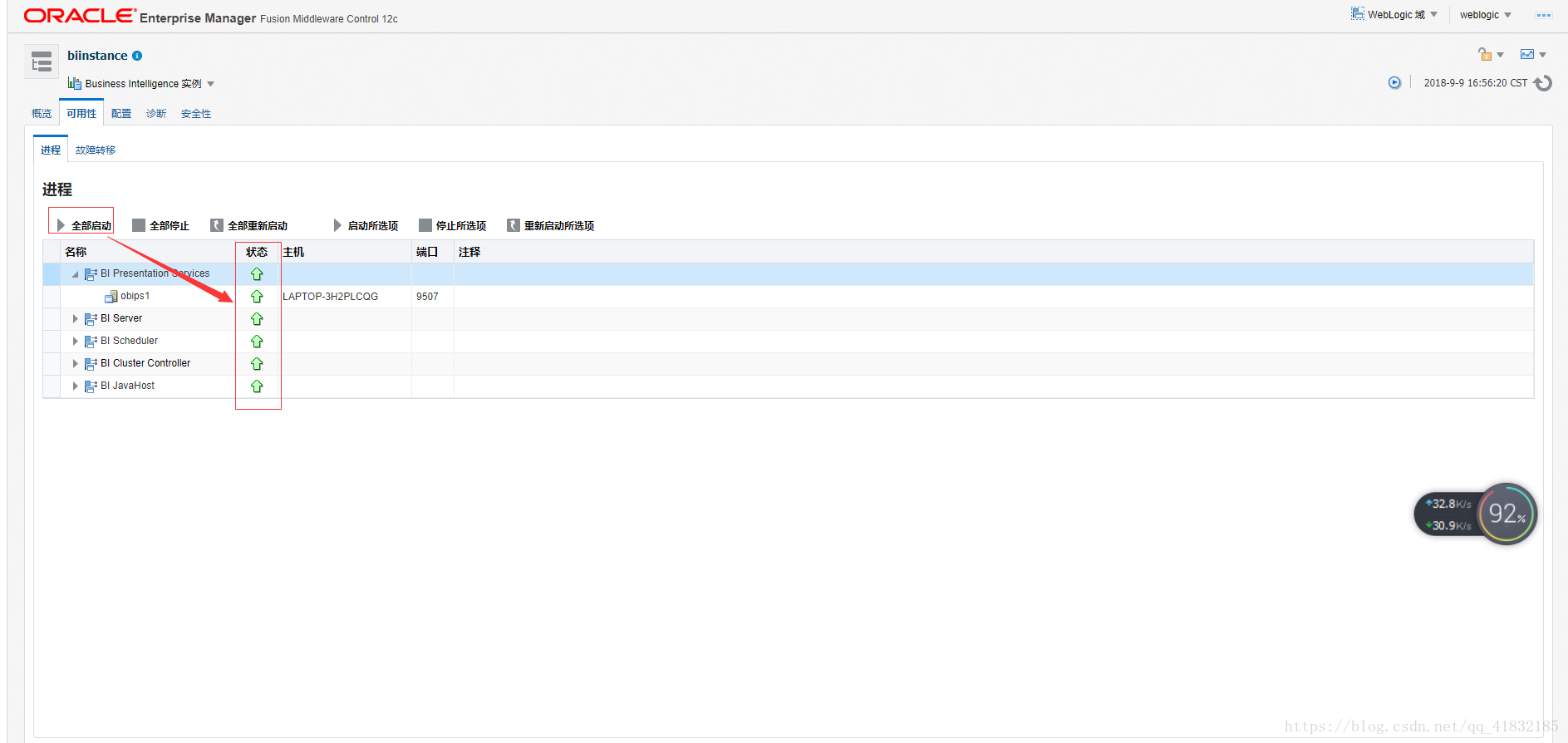
Task: Click BI JavaHost green status arrow
Action: [257, 386]
